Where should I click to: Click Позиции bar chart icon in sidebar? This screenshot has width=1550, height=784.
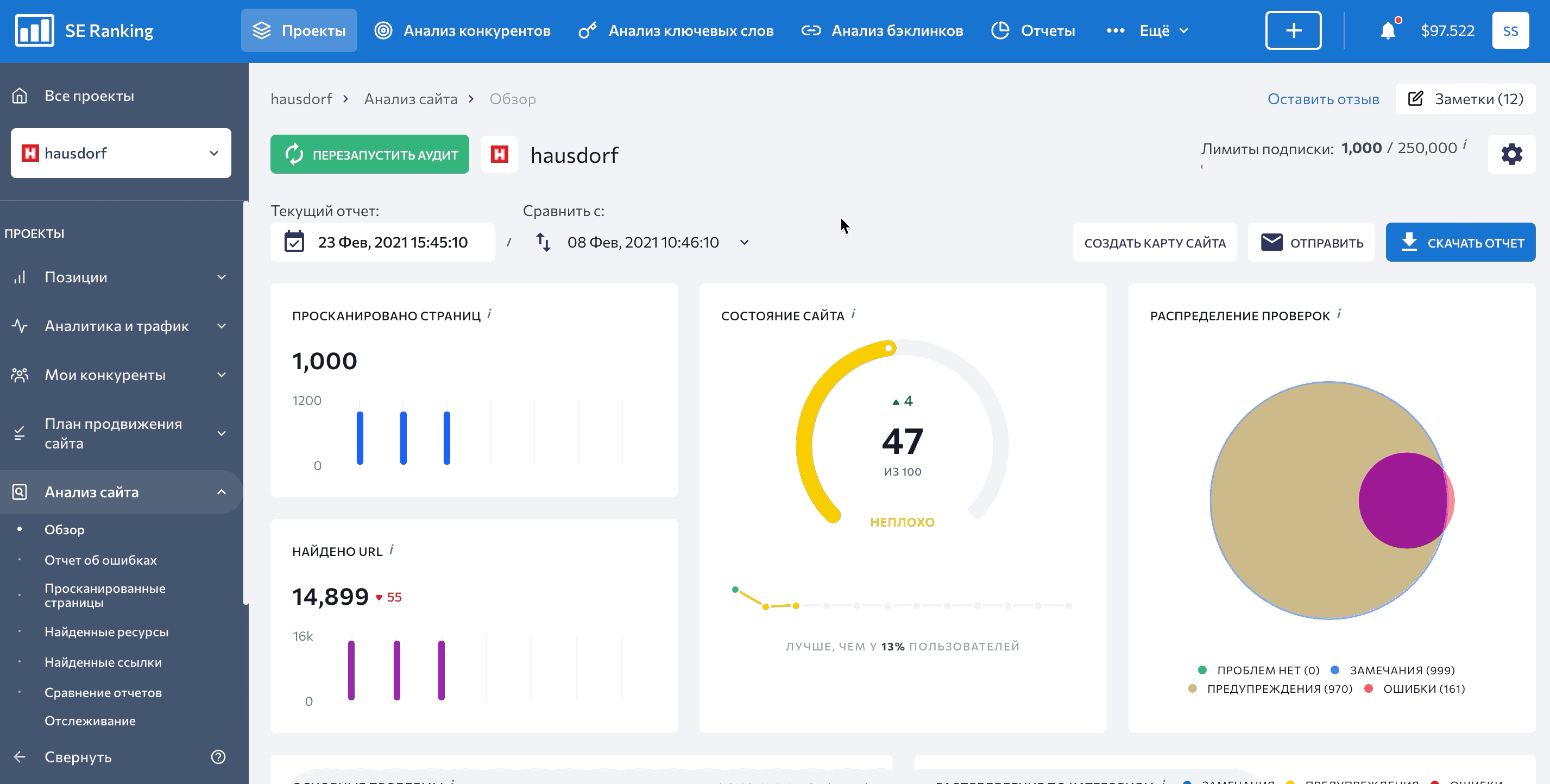tap(19, 277)
